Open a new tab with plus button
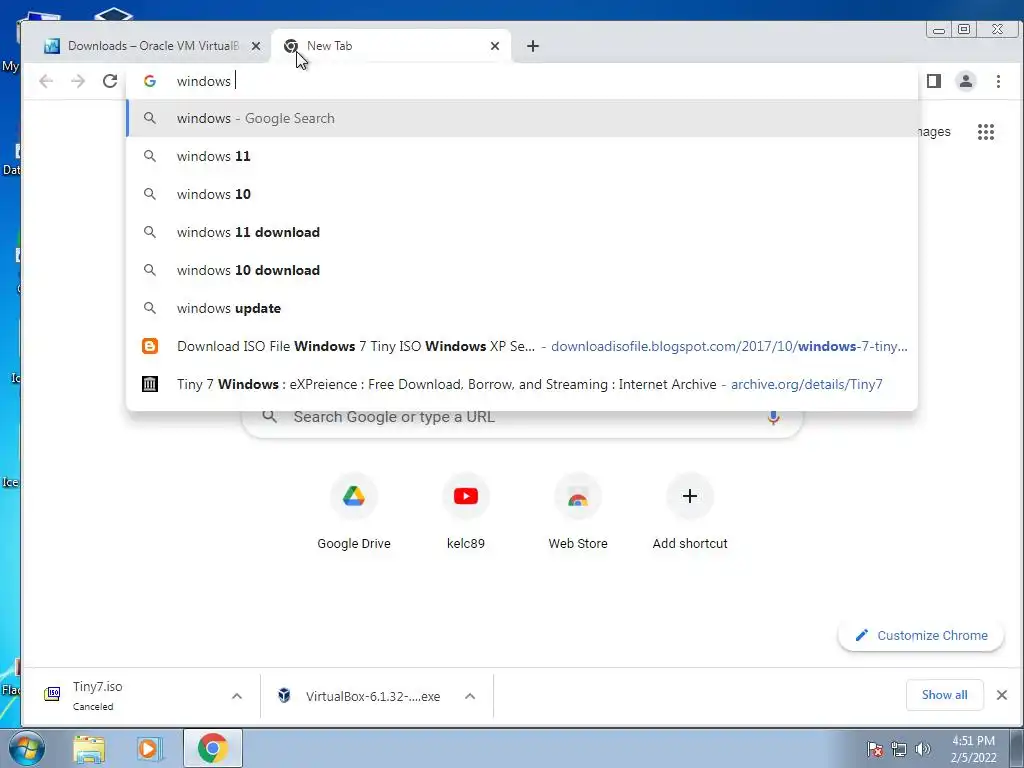 coord(533,46)
